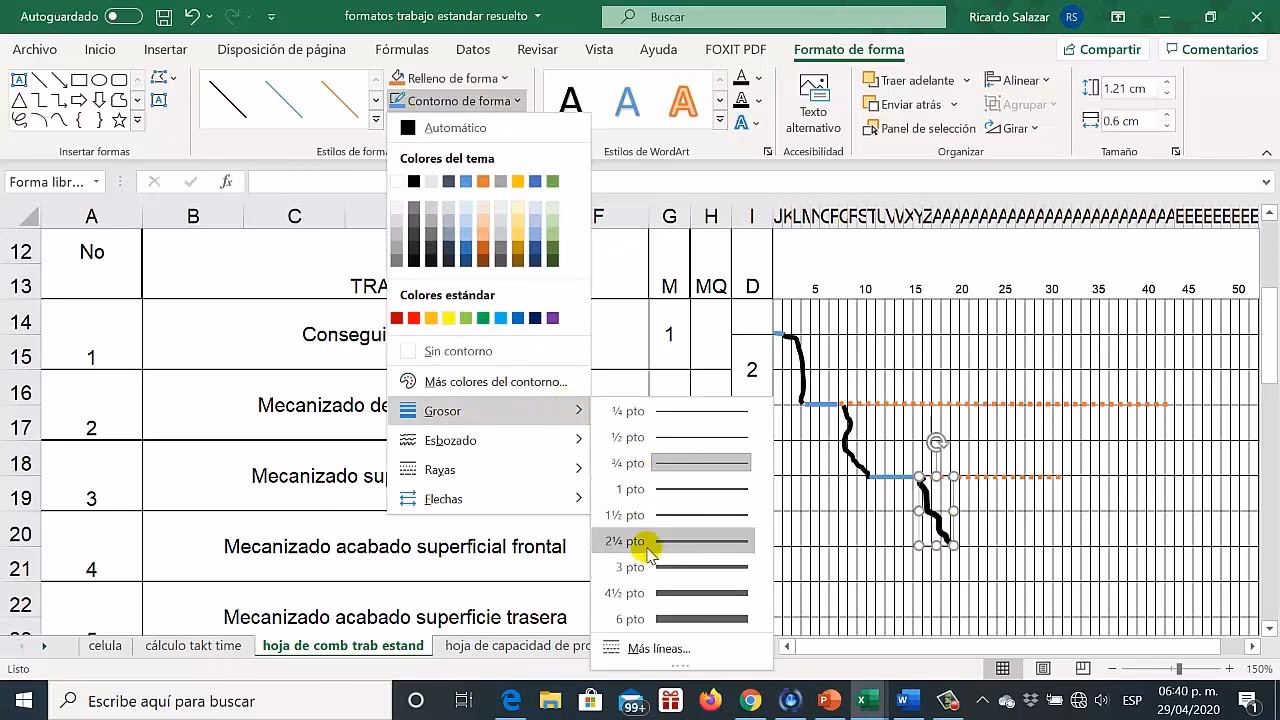The width and height of the screenshot is (1280, 720).
Task: Click the Texto alternativo icon
Action: tap(813, 92)
